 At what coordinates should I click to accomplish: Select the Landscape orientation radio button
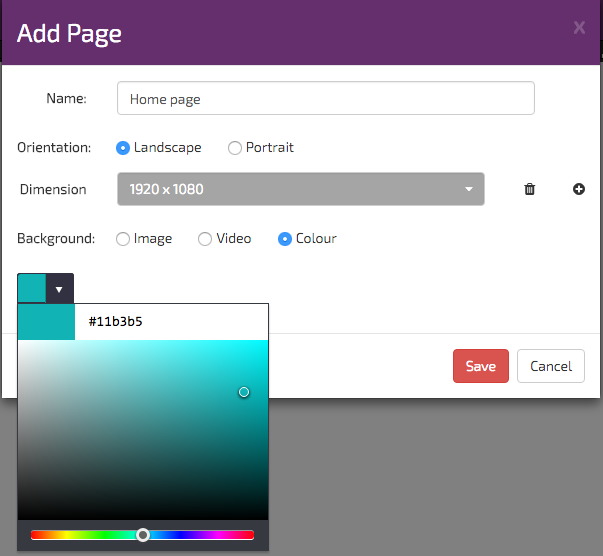[123, 148]
